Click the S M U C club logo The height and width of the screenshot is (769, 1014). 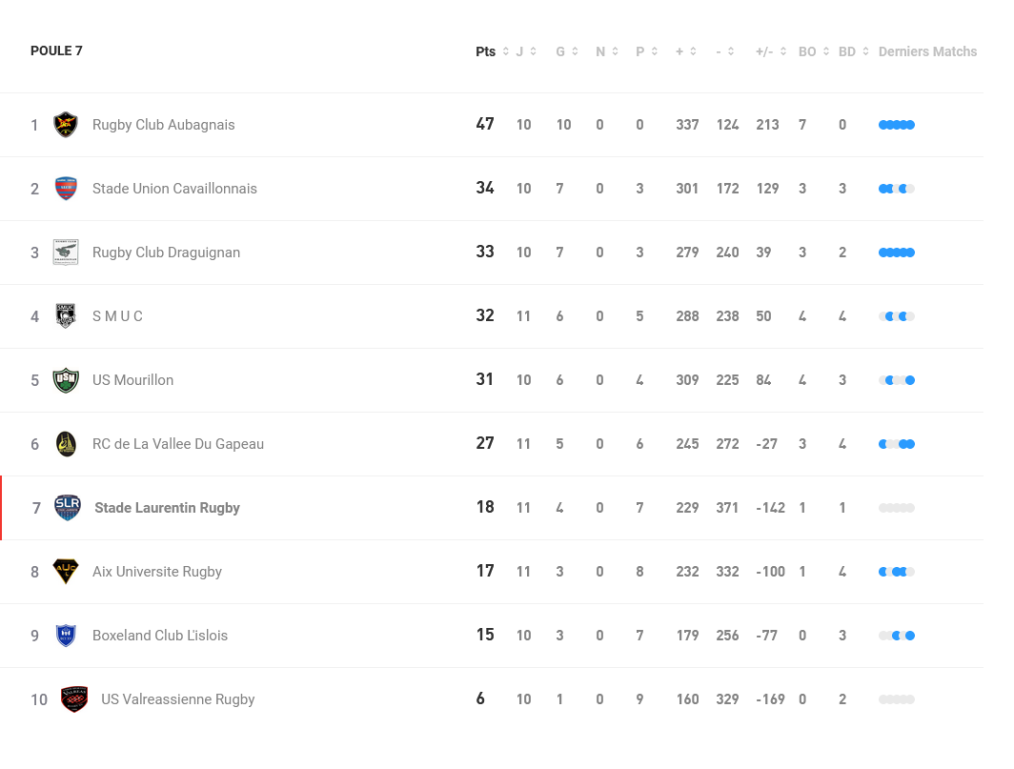coord(66,317)
